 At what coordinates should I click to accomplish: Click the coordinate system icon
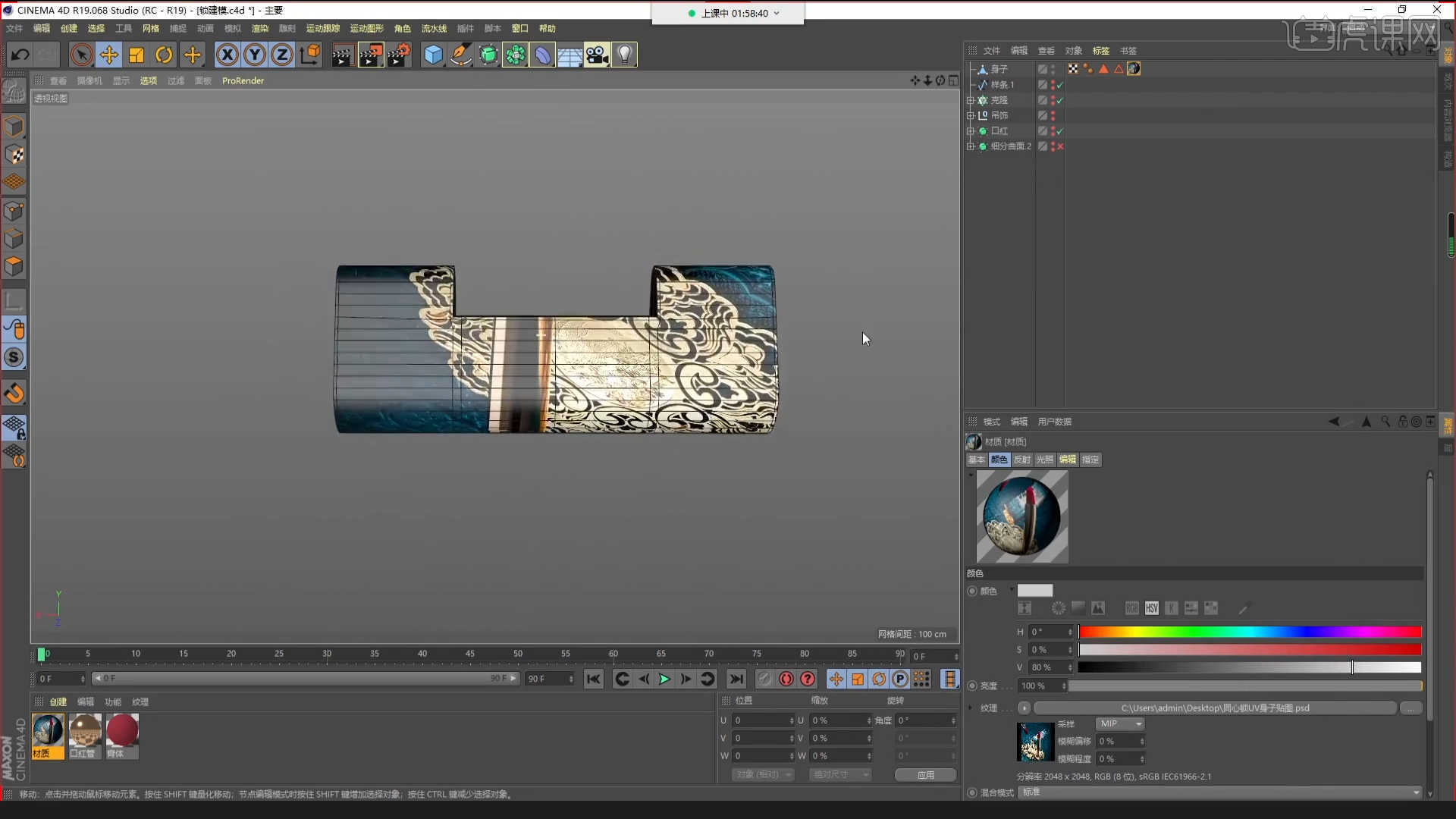pos(310,55)
